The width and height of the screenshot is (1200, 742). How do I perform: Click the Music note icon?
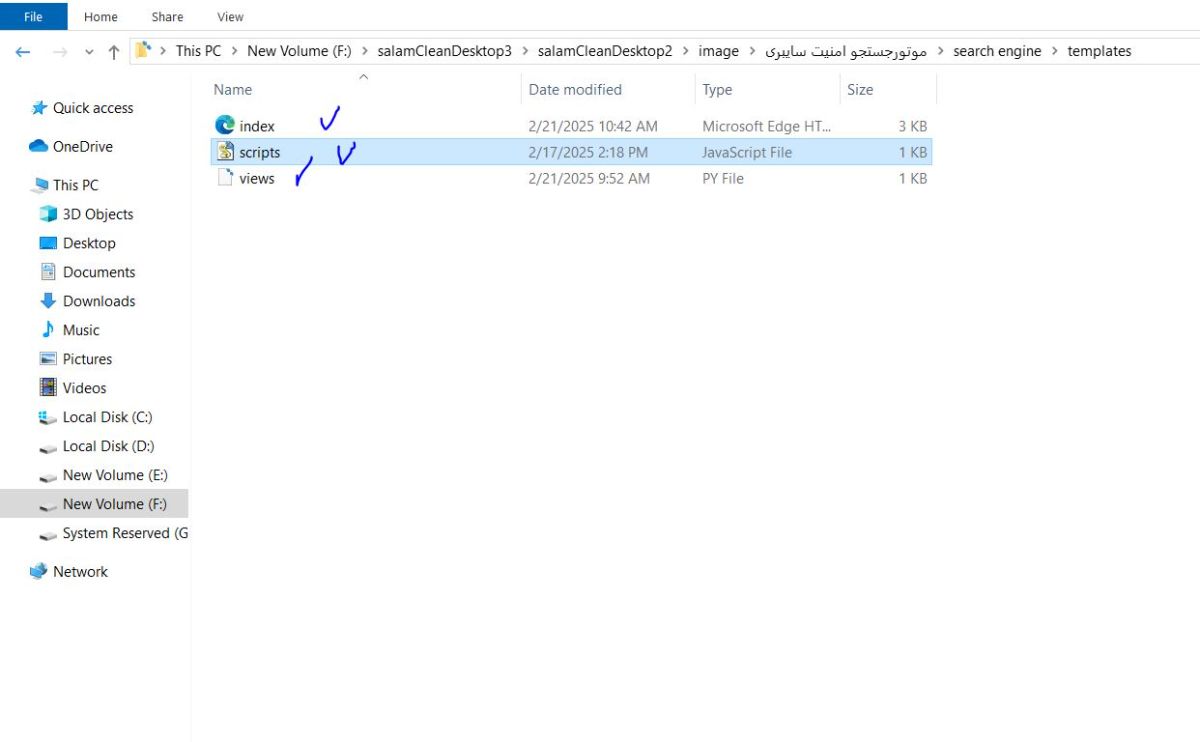pos(47,330)
